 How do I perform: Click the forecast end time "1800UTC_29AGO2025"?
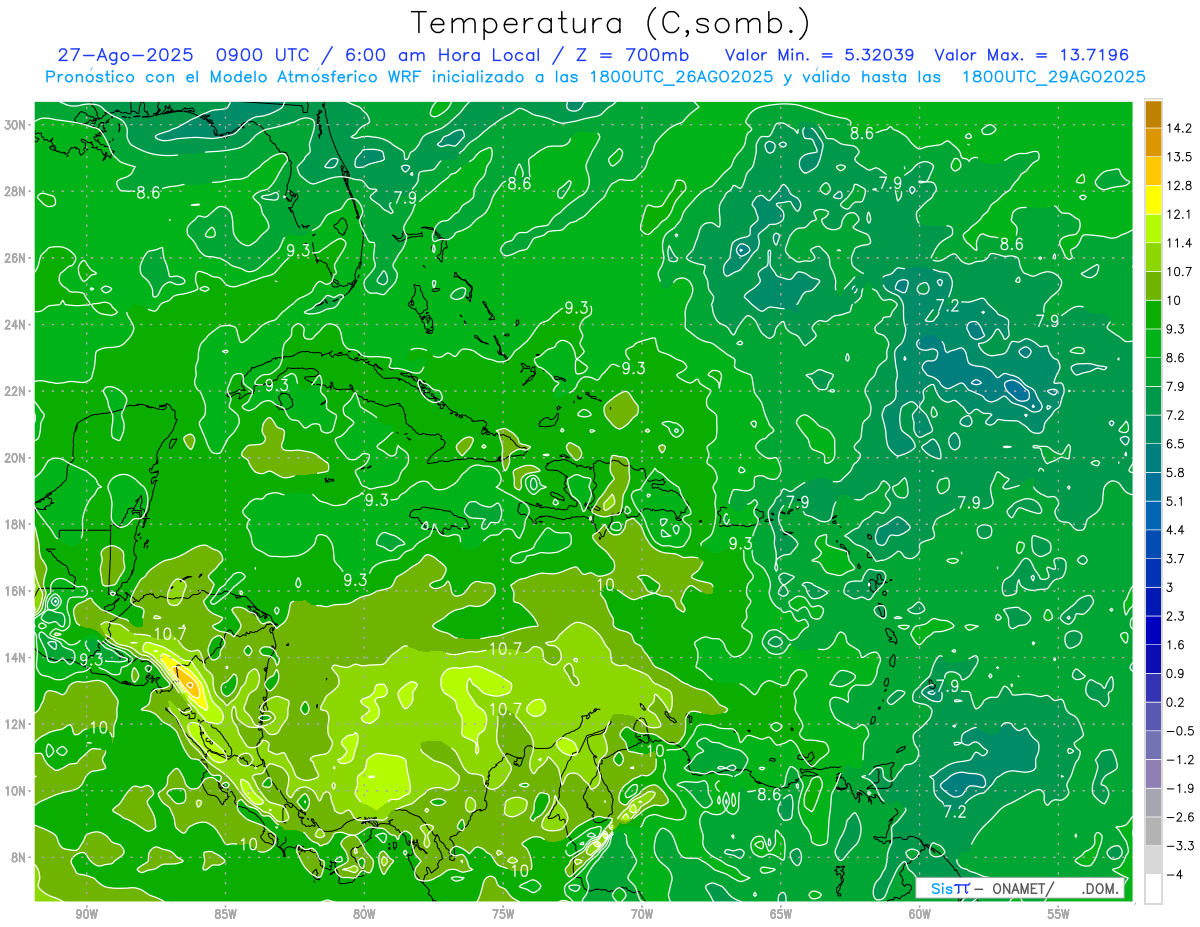tap(1053, 77)
